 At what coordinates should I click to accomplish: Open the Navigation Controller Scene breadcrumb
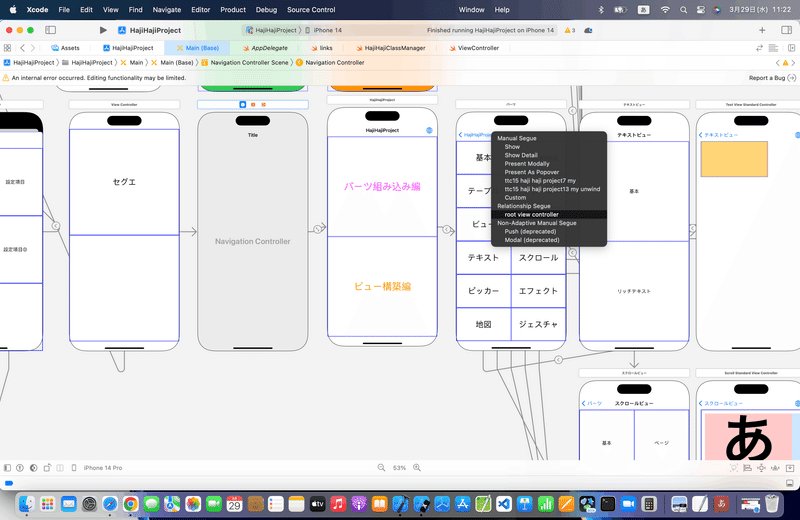coord(245,63)
